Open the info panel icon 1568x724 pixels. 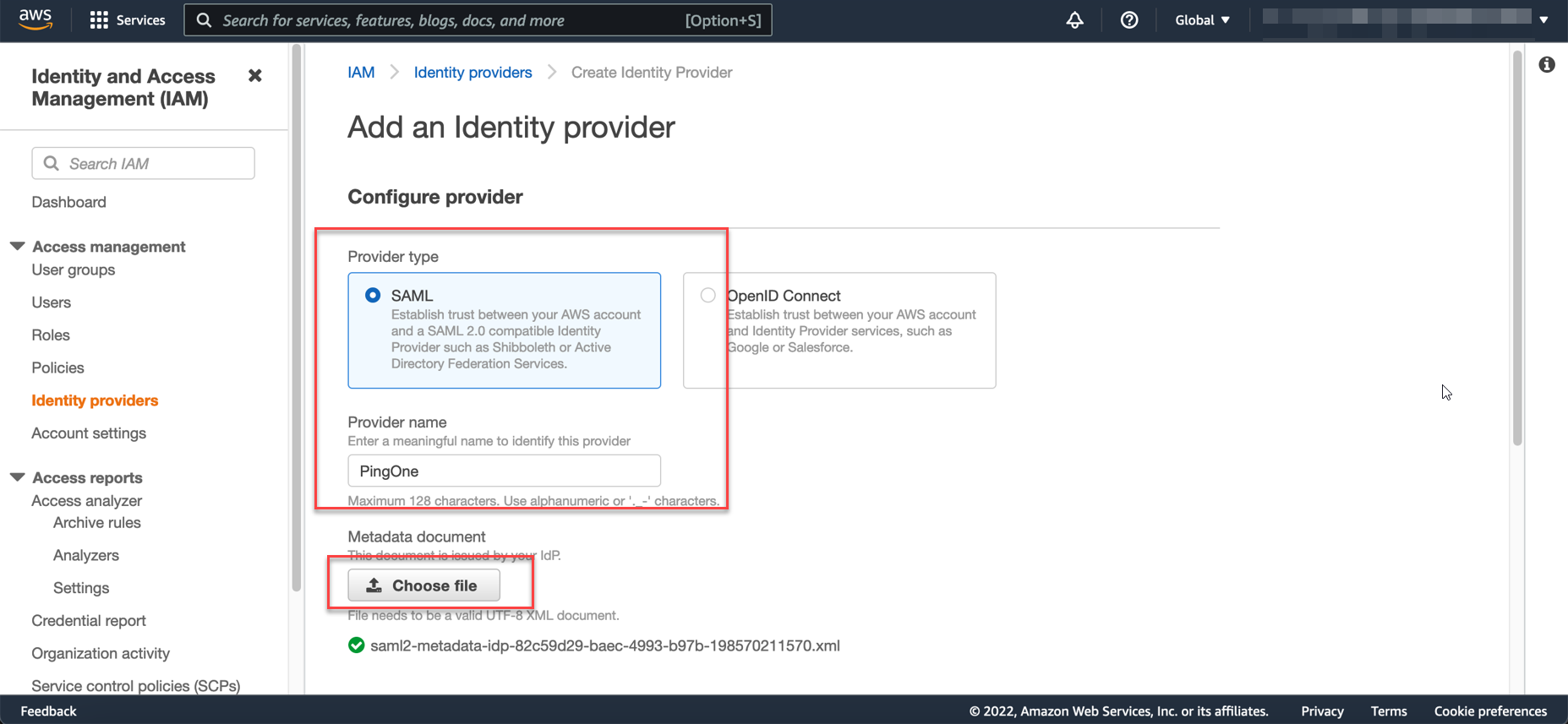[x=1547, y=65]
